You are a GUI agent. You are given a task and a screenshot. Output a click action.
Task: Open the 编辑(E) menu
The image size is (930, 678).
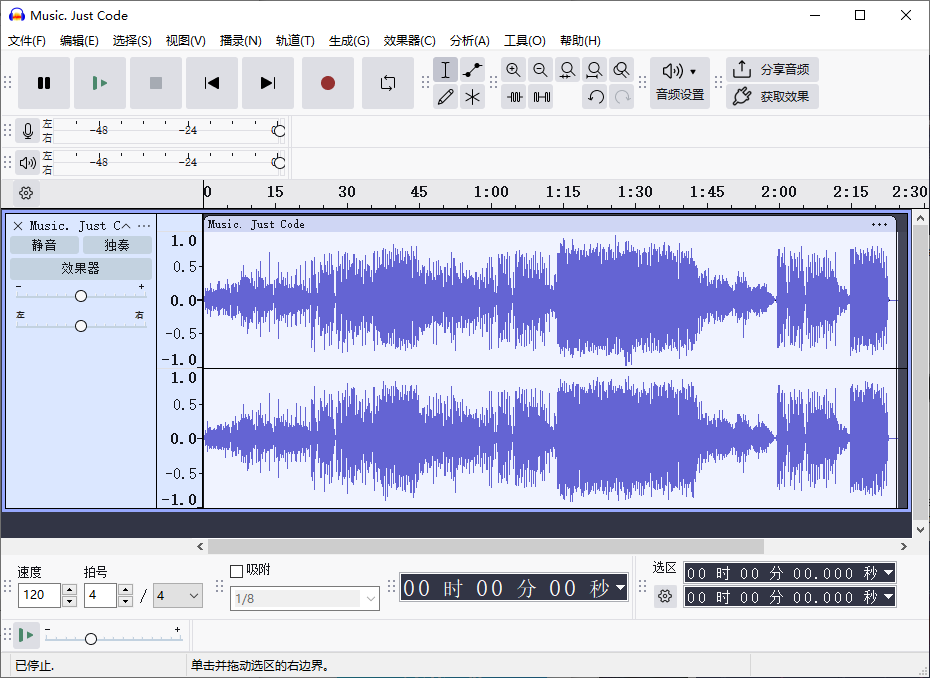coord(79,41)
